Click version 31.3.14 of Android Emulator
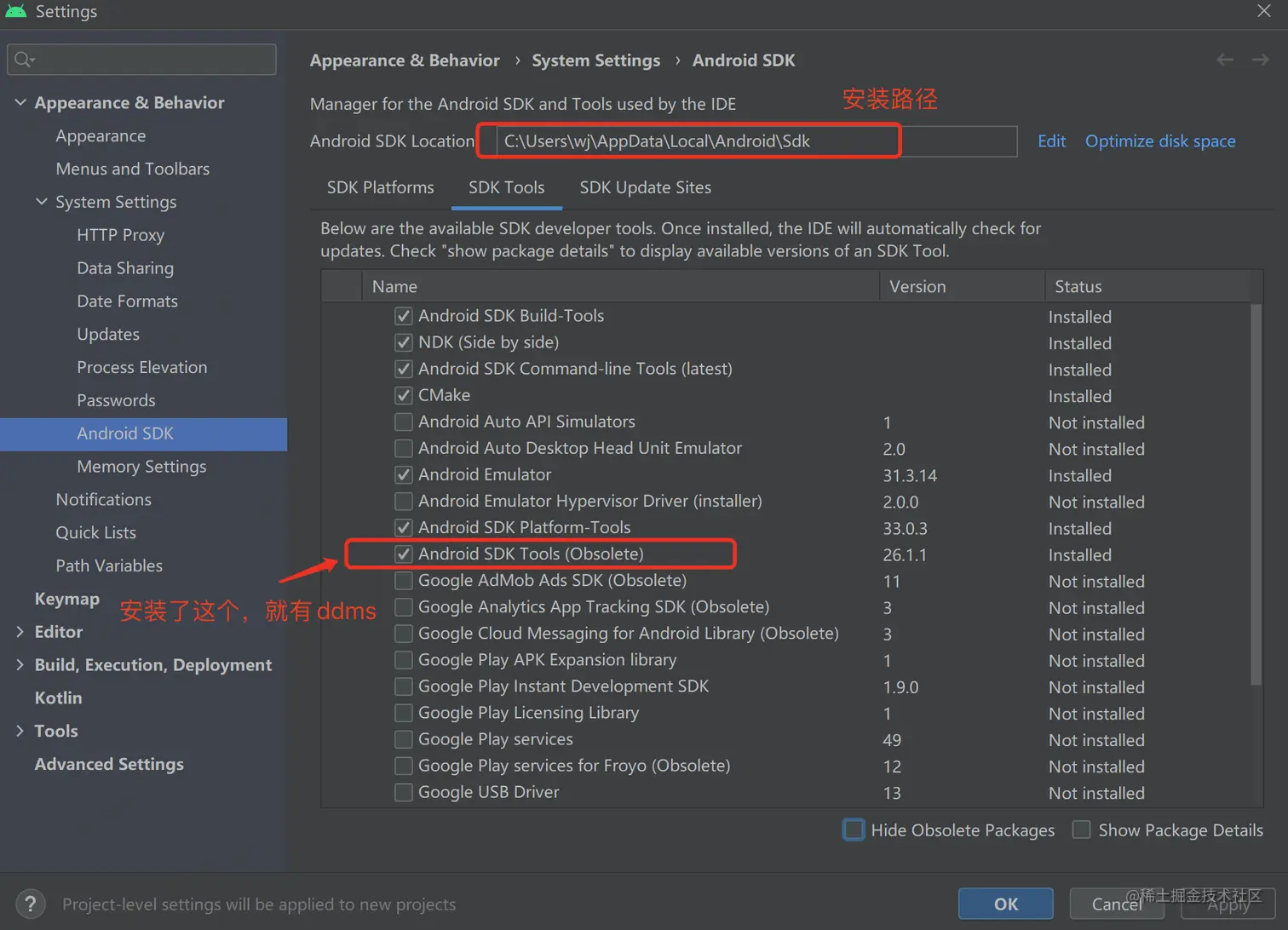1288x930 pixels. 910,475
